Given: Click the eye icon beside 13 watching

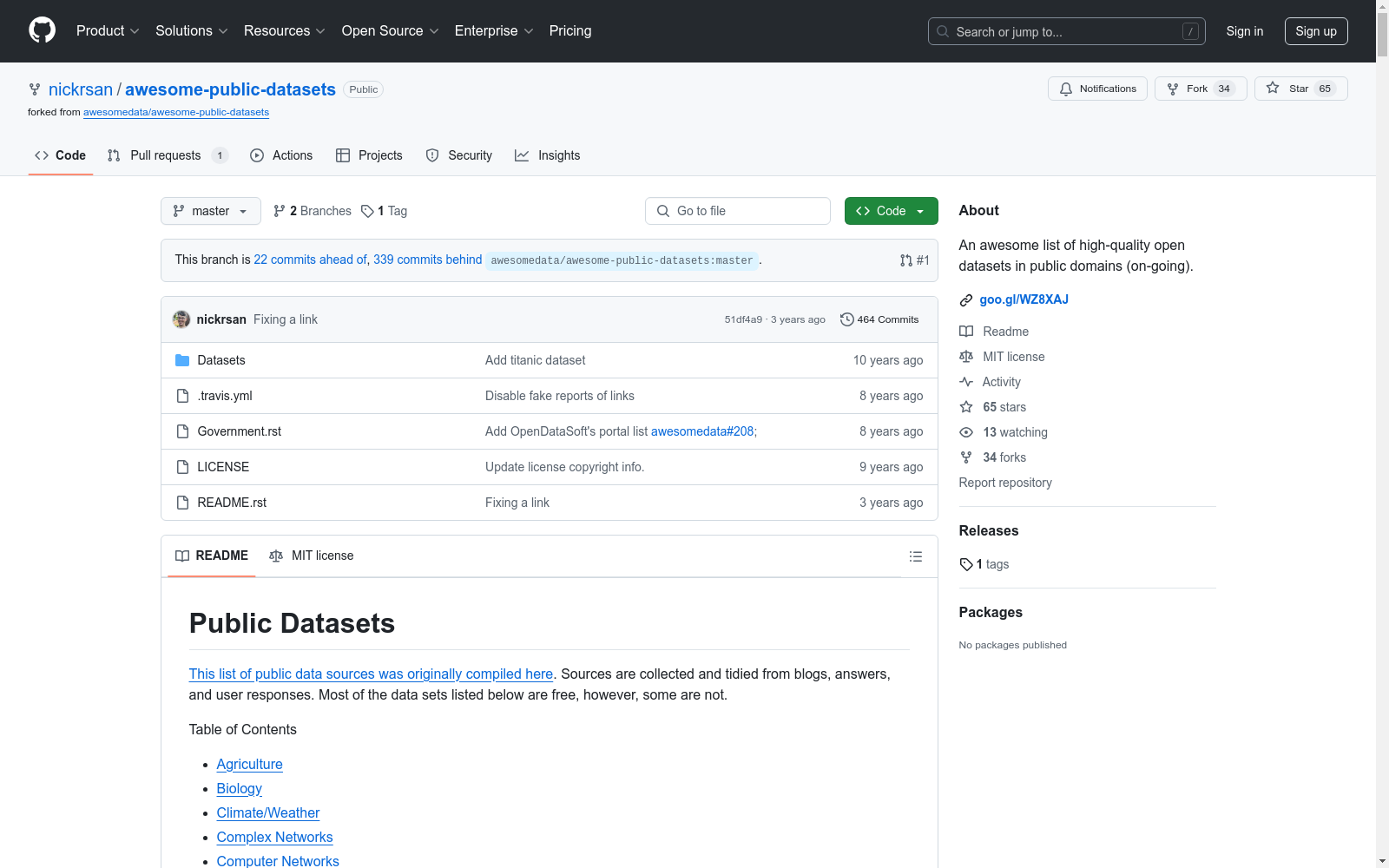Looking at the screenshot, I should click(x=966, y=432).
